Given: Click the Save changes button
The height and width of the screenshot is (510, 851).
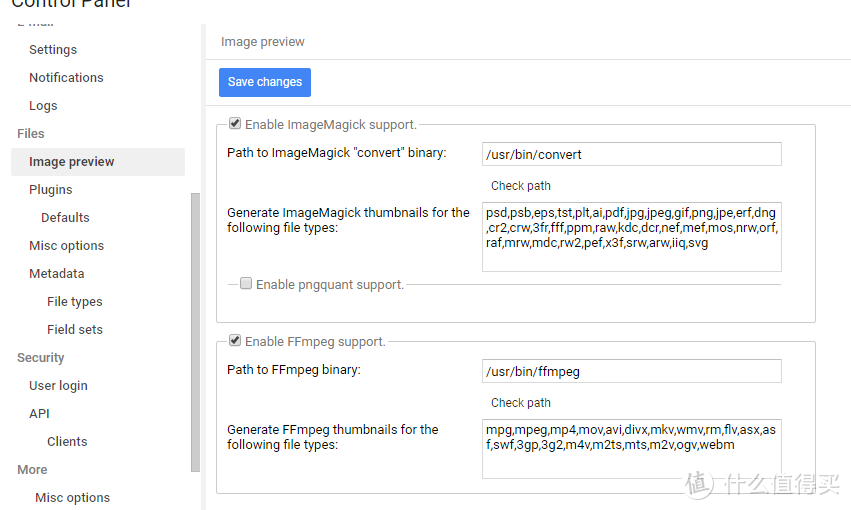Looking at the screenshot, I should tap(265, 82).
